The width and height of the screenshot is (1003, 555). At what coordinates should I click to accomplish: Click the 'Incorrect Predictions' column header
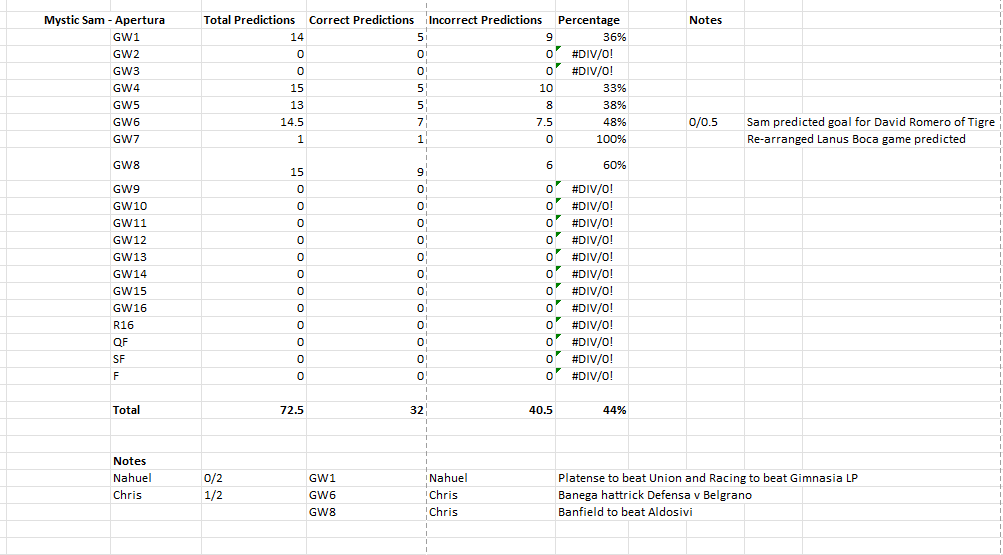click(486, 20)
